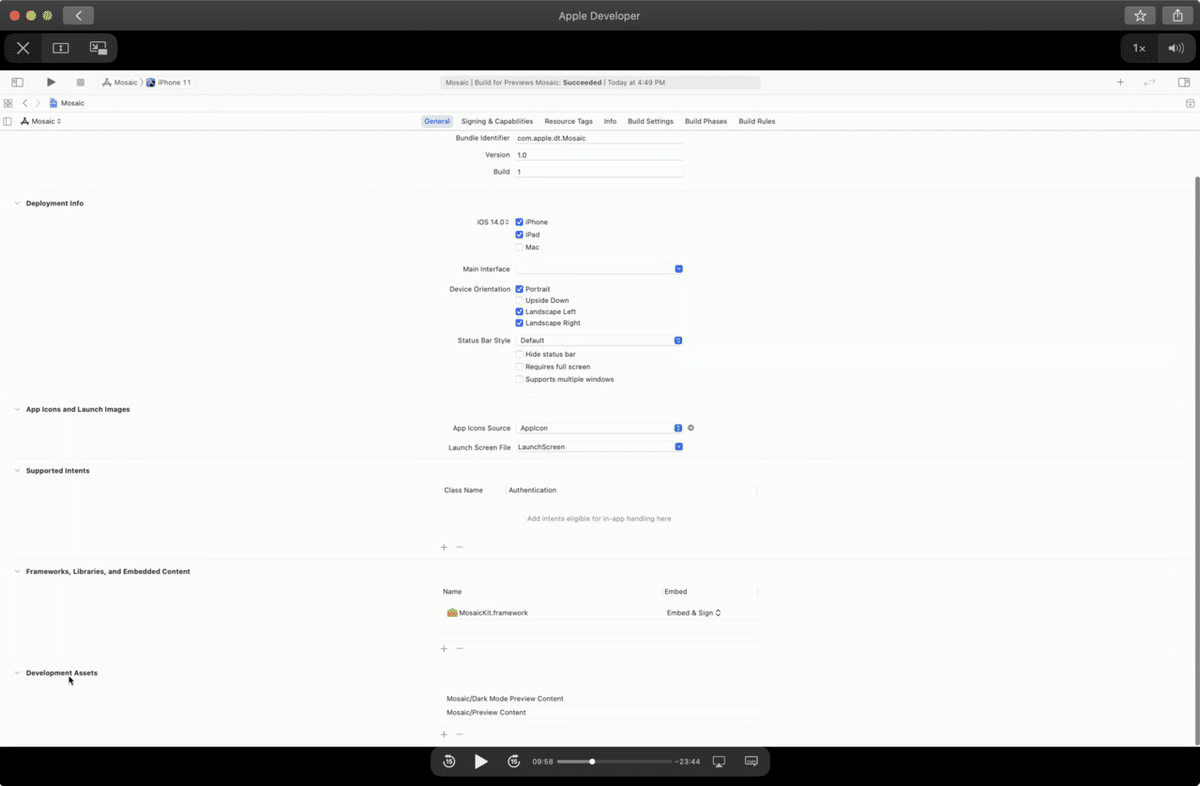This screenshot has width=1200, height=786.
Task: Navigate forward in the jump bar
Action: 38,103
